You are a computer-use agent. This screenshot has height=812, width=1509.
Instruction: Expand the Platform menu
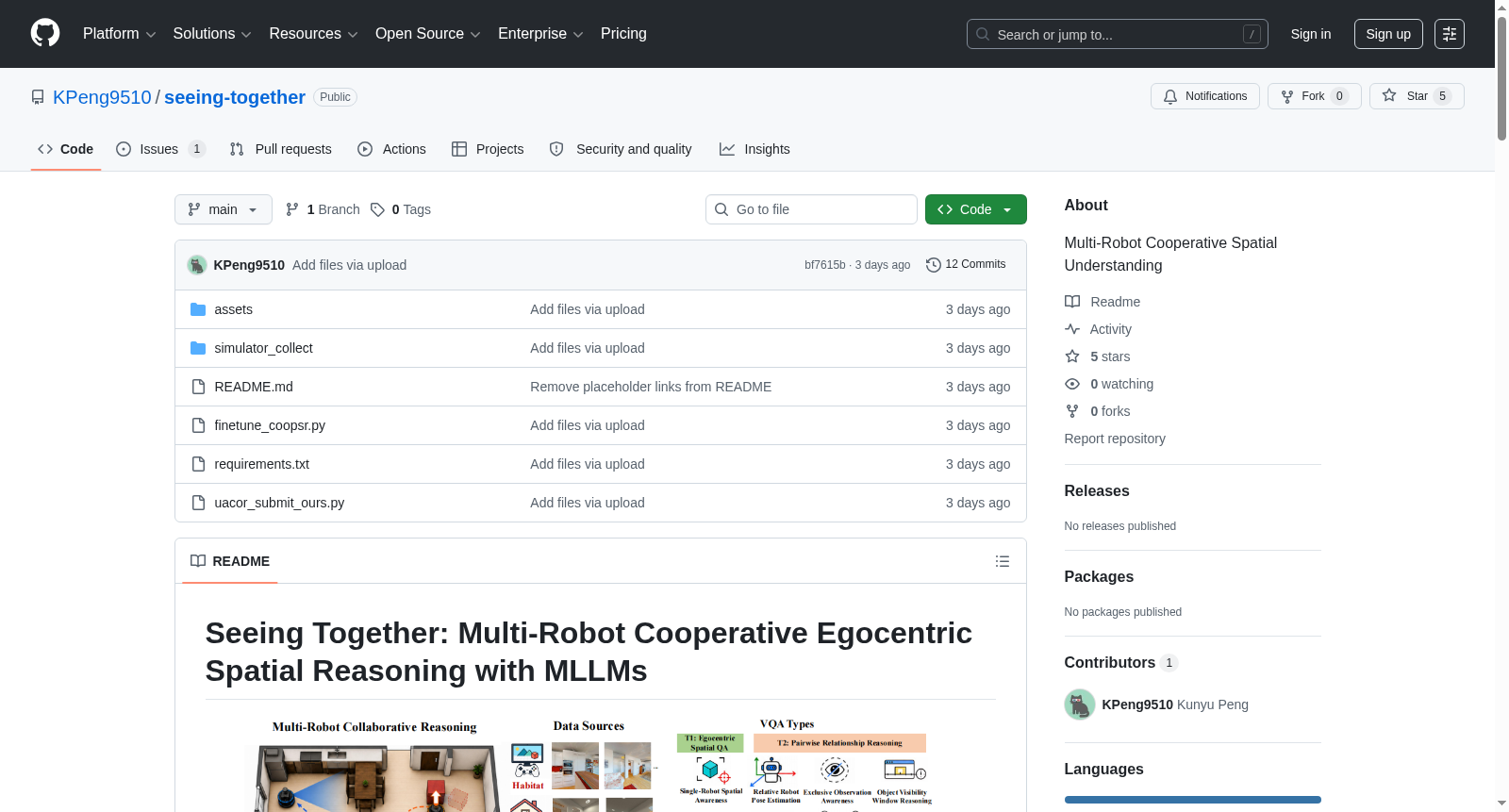tap(120, 34)
